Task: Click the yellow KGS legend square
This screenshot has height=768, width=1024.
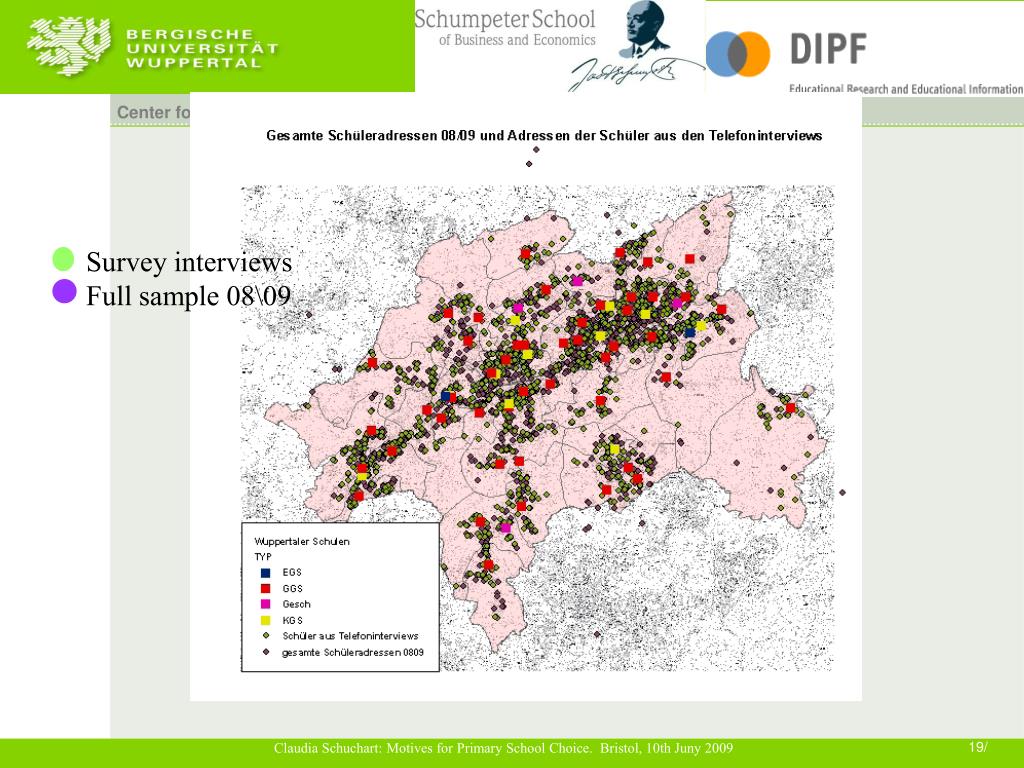Action: tap(266, 620)
